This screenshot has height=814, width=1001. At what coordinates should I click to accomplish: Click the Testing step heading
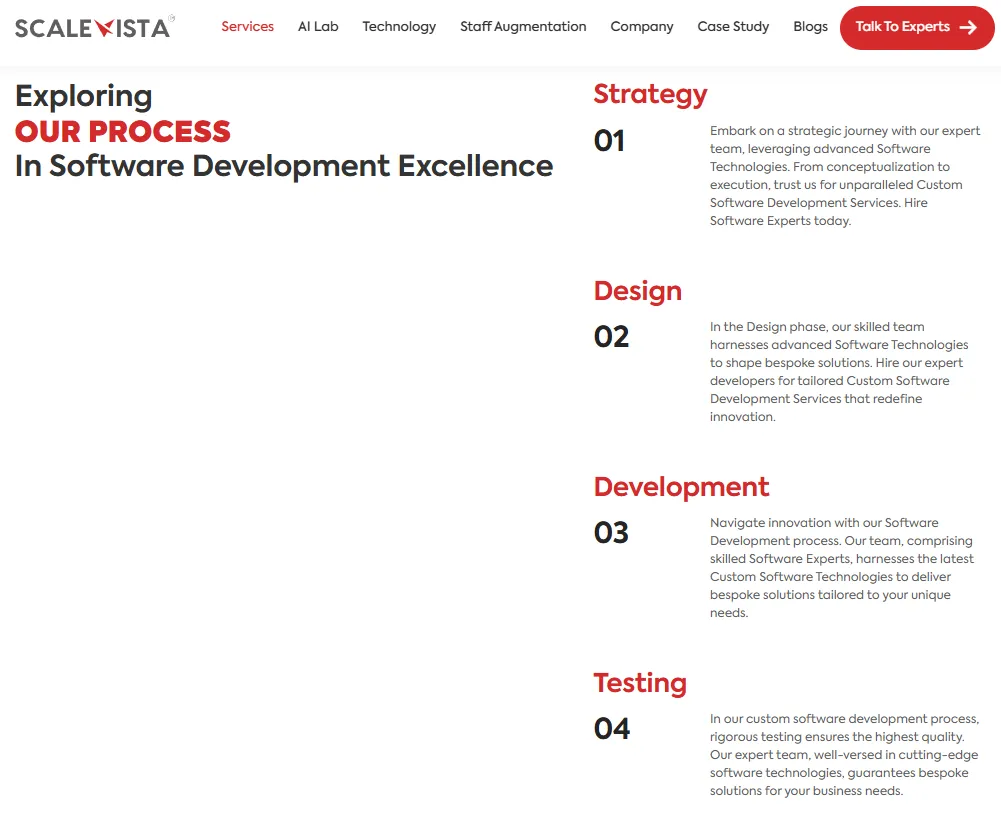[x=640, y=683]
